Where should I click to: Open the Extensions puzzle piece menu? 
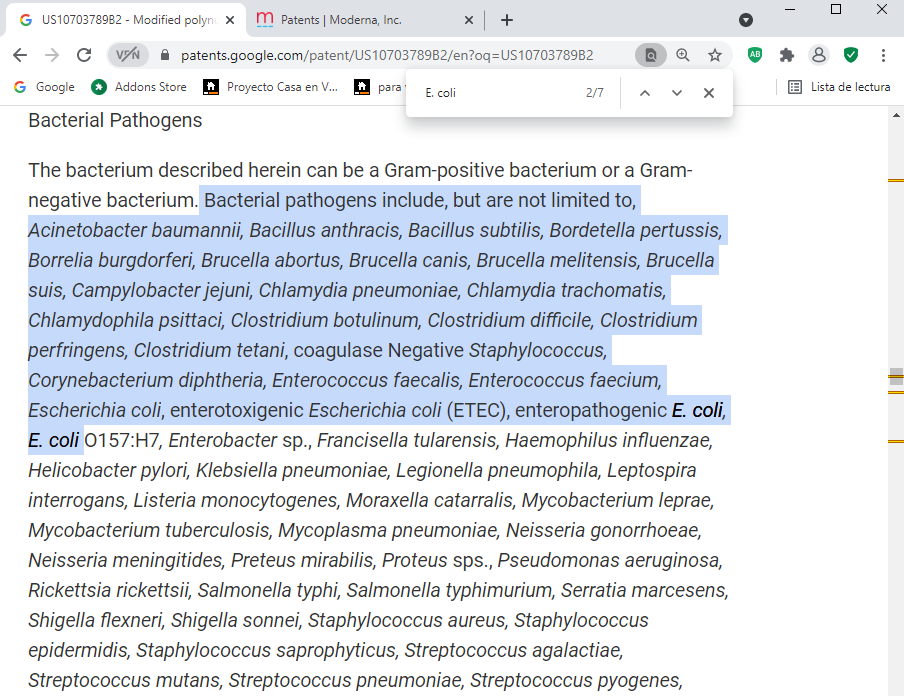click(787, 55)
